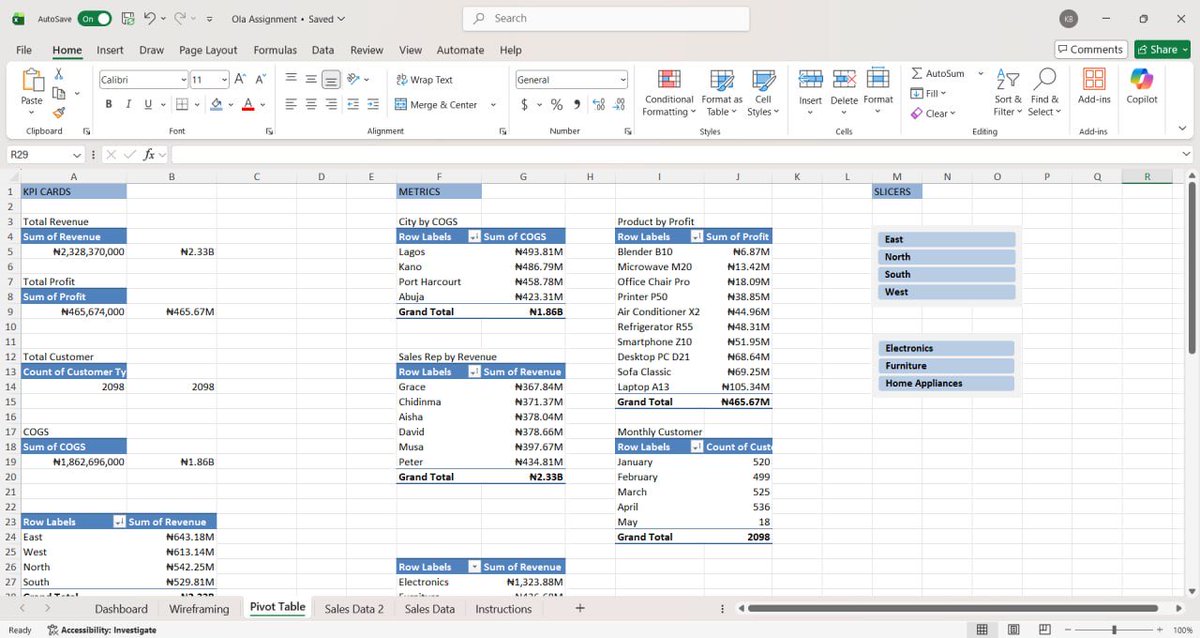Viewport: 1200px width, 638px height.
Task: Click the Comma Style icon
Action: 576,105
